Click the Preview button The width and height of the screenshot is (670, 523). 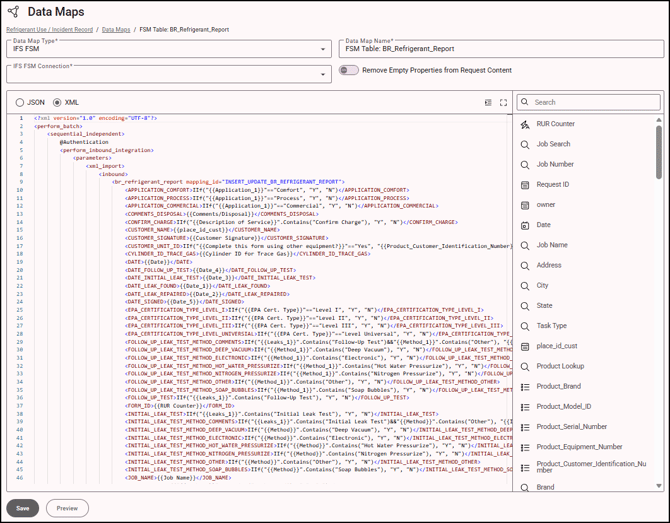tap(67, 508)
